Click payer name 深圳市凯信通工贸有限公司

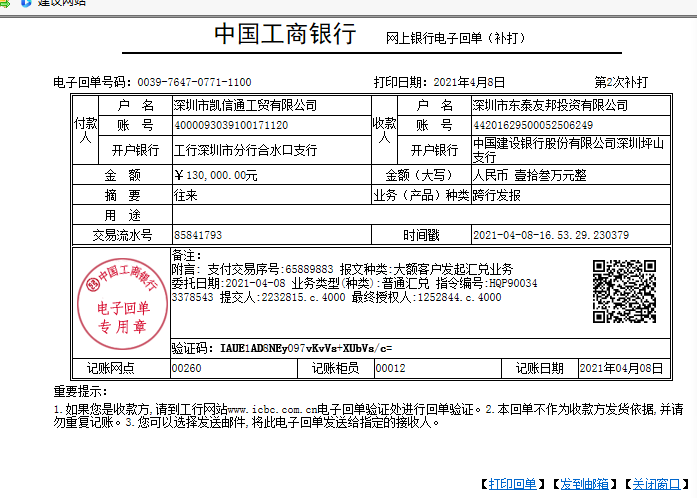click(x=245, y=105)
